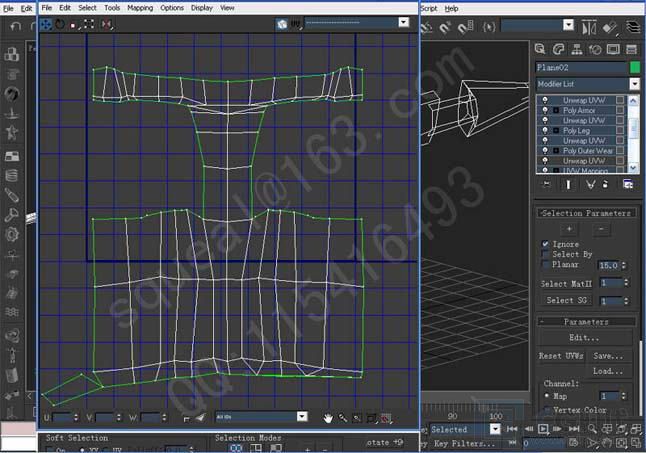Open the Motion command panel tab

tap(595, 49)
